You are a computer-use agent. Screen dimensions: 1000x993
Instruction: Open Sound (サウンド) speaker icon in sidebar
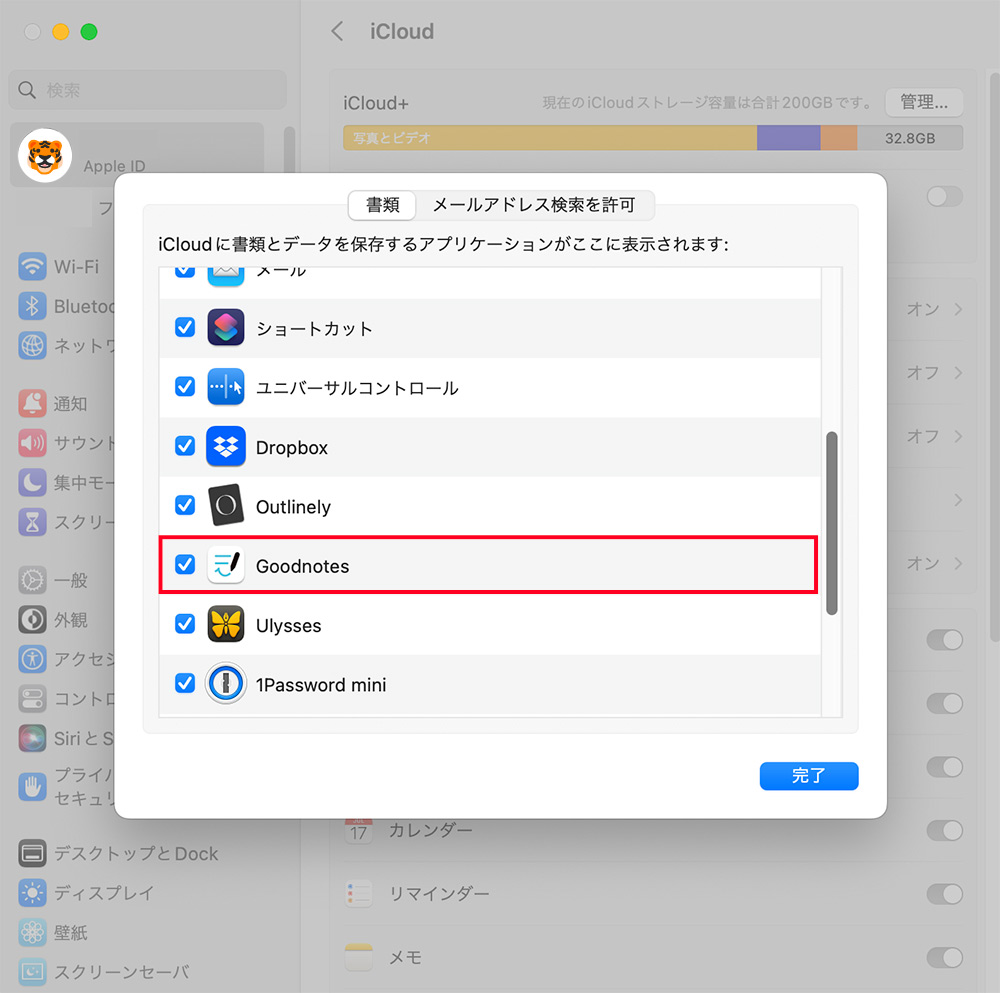point(33,443)
